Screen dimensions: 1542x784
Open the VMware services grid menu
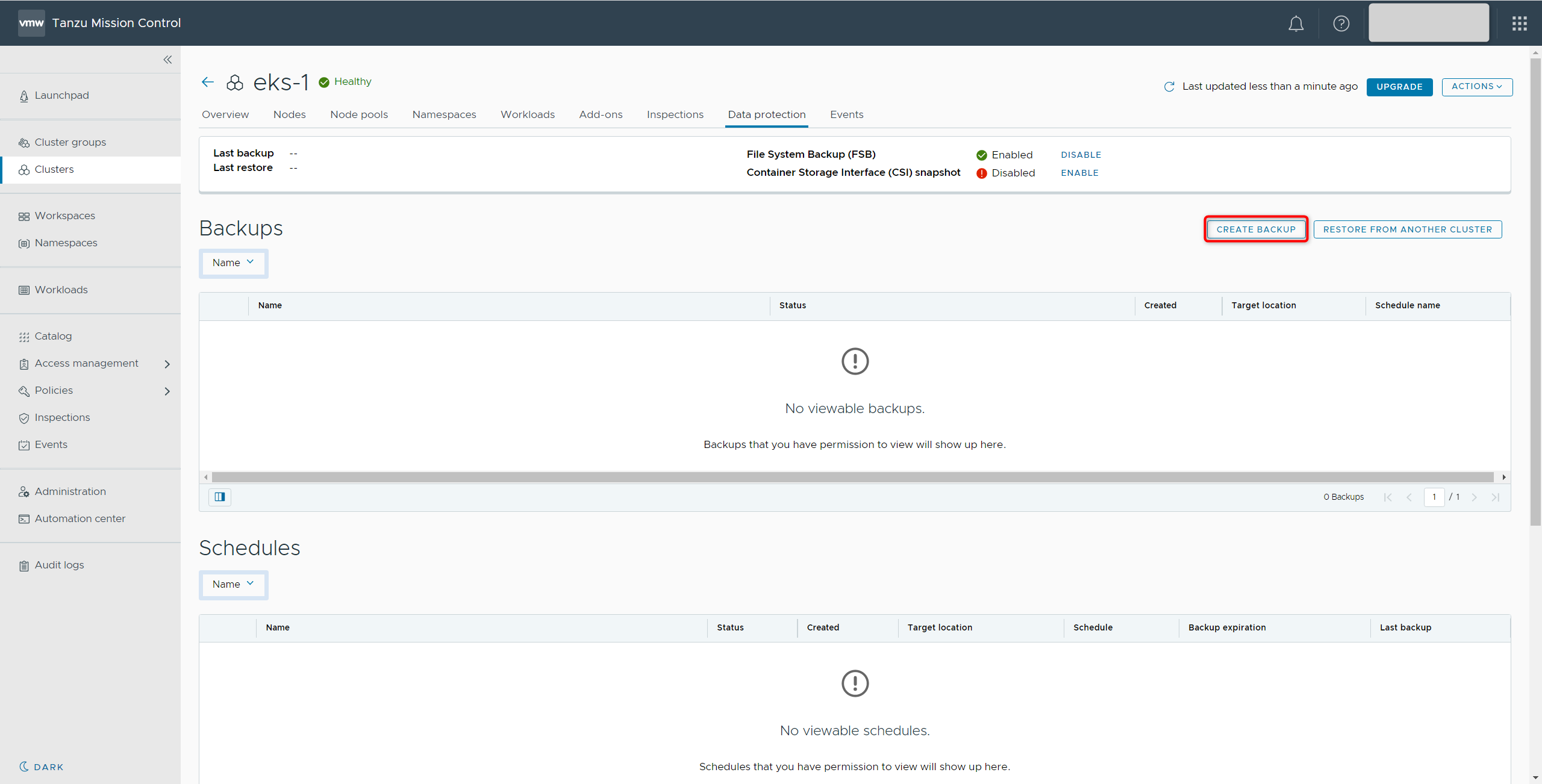click(x=1519, y=23)
